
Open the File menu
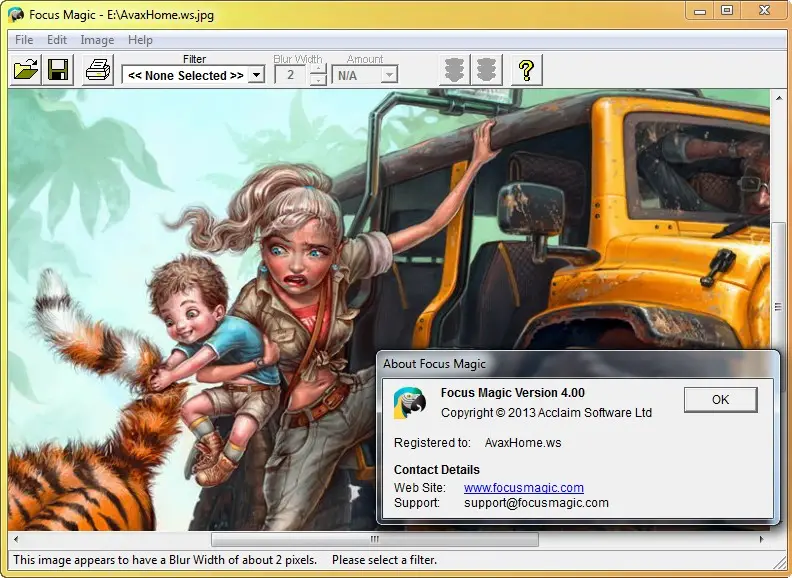click(x=24, y=40)
